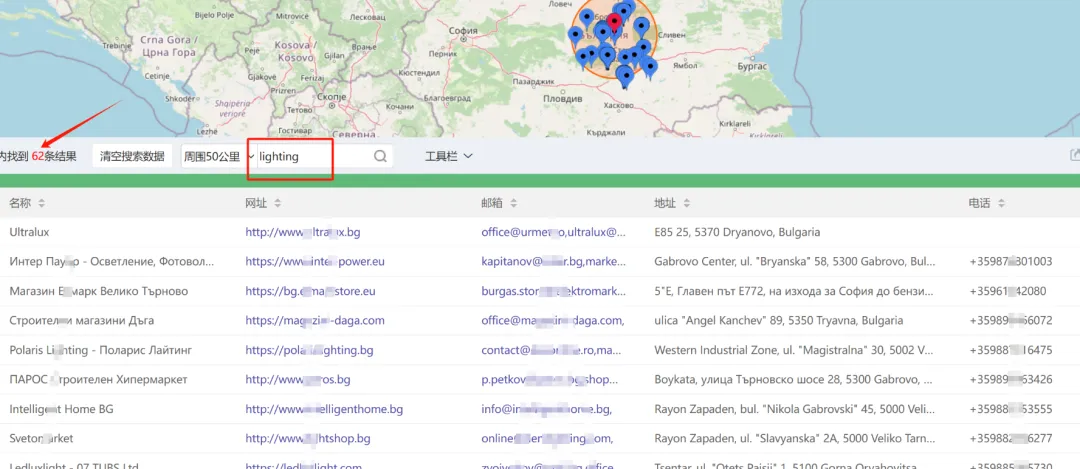1080x469 pixels.
Task: Open the ПАРОС row website link
Action: point(298,379)
